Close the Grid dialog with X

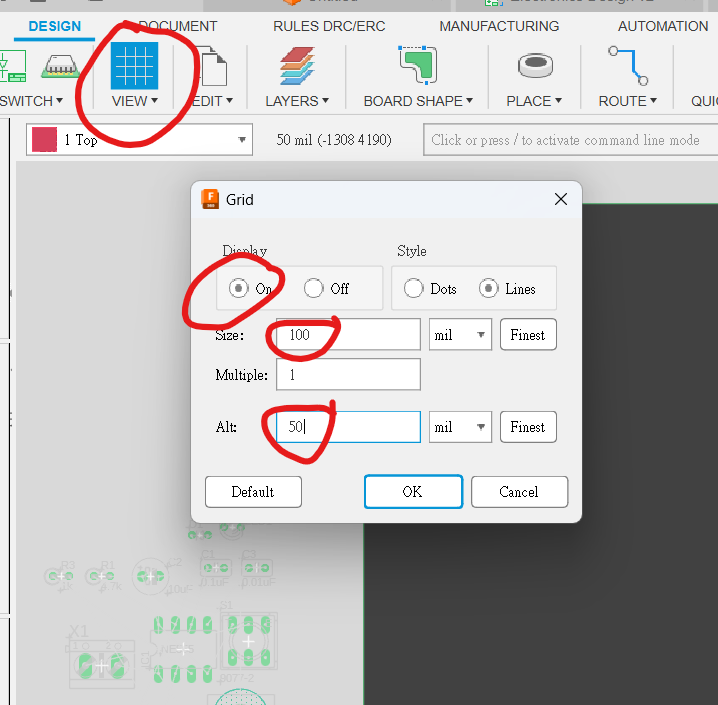pyautogui.click(x=561, y=199)
